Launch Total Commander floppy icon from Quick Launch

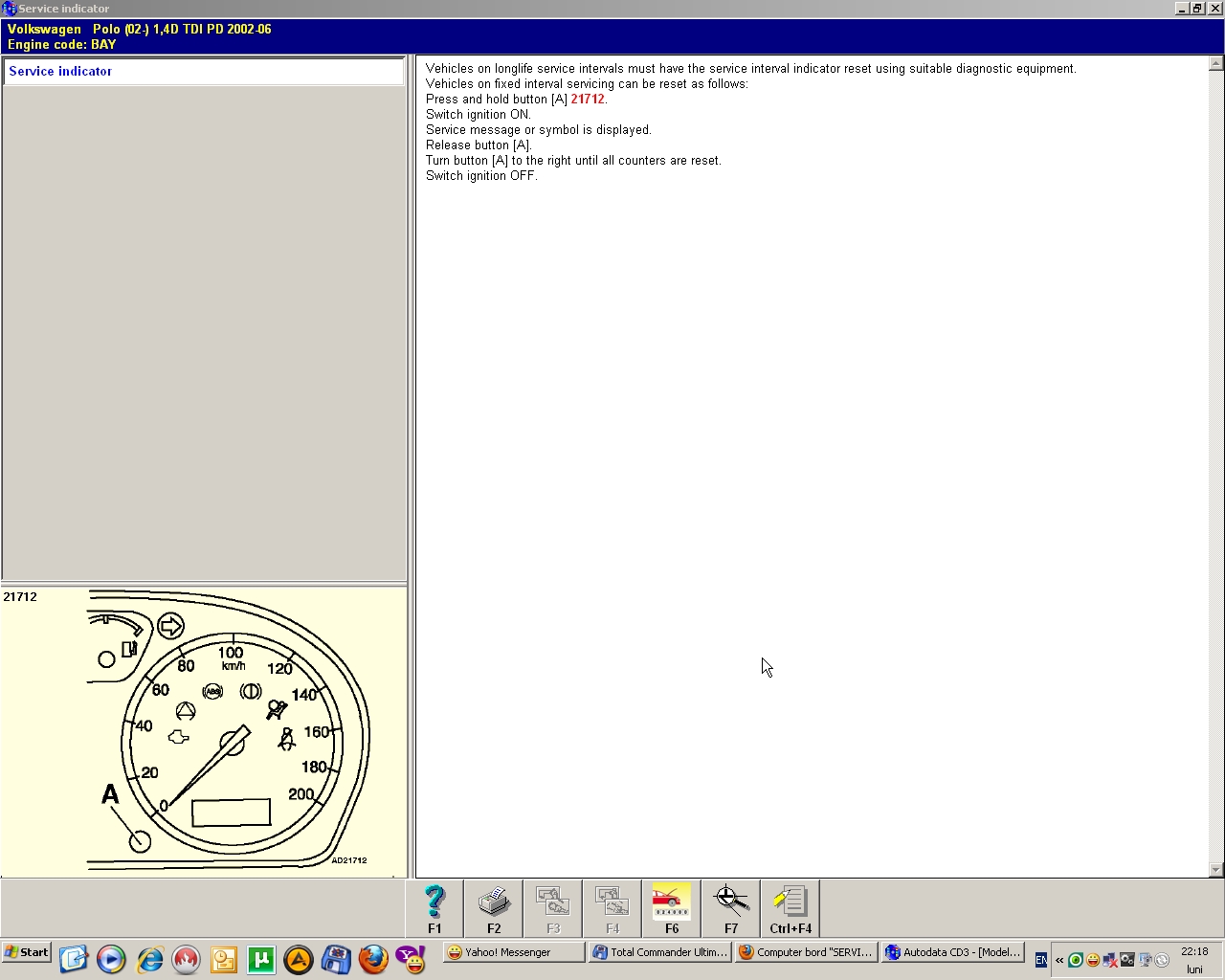[336, 959]
